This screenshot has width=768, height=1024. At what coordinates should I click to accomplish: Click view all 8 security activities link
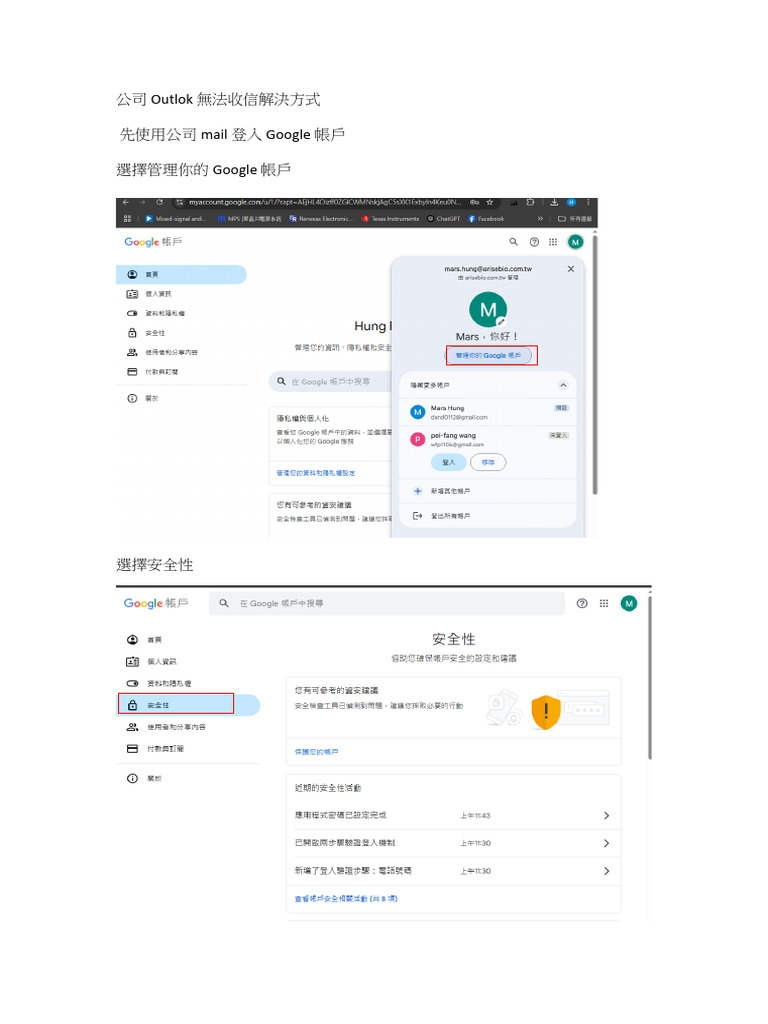(346, 899)
